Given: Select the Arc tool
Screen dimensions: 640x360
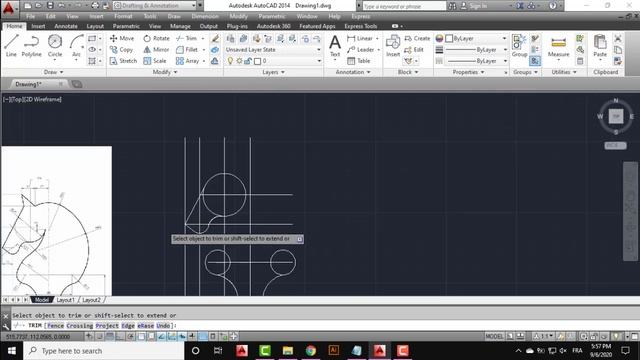Looking at the screenshot, I should tap(76, 46).
